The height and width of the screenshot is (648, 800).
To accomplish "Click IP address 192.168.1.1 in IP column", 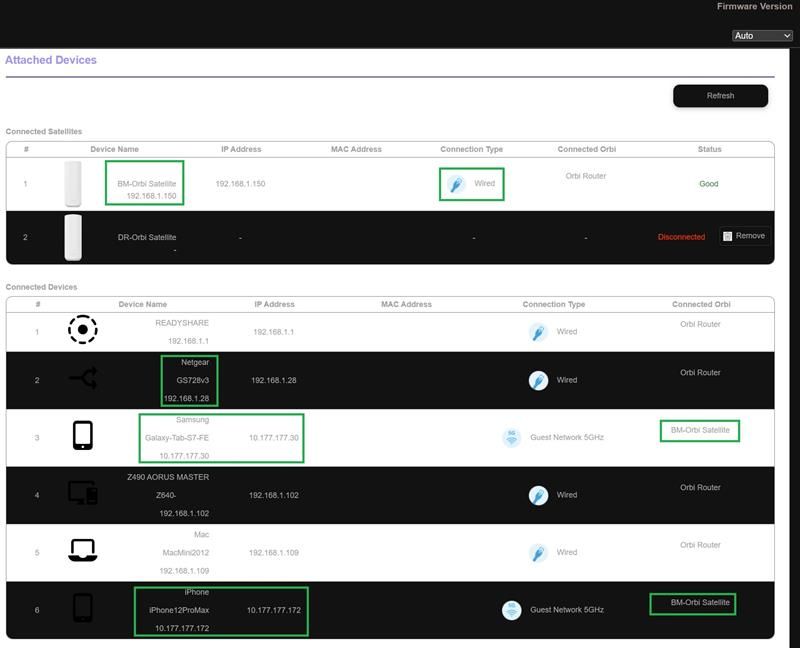I will (273, 332).
